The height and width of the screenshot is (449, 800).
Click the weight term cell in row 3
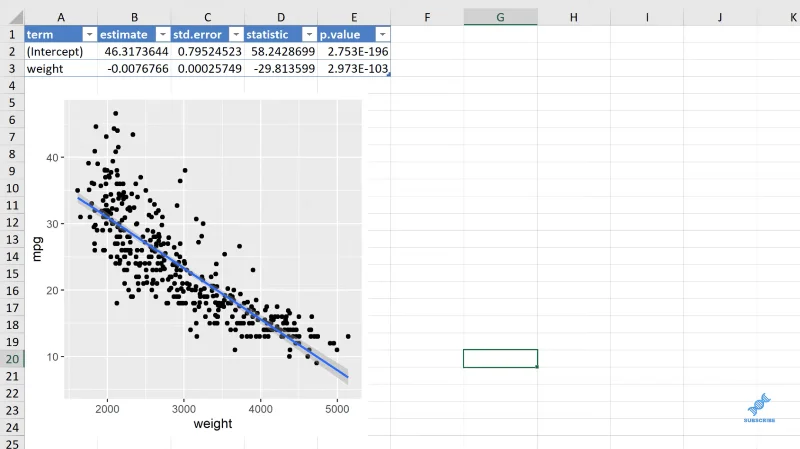(61, 69)
